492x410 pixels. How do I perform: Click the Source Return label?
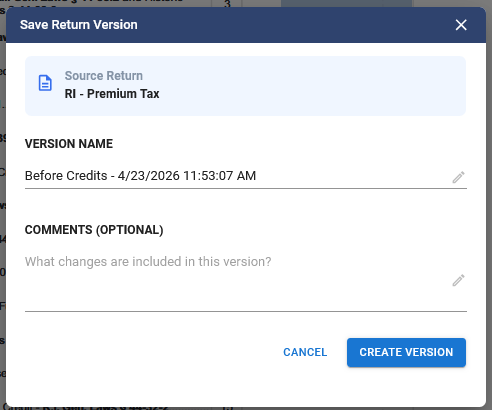[104, 76]
